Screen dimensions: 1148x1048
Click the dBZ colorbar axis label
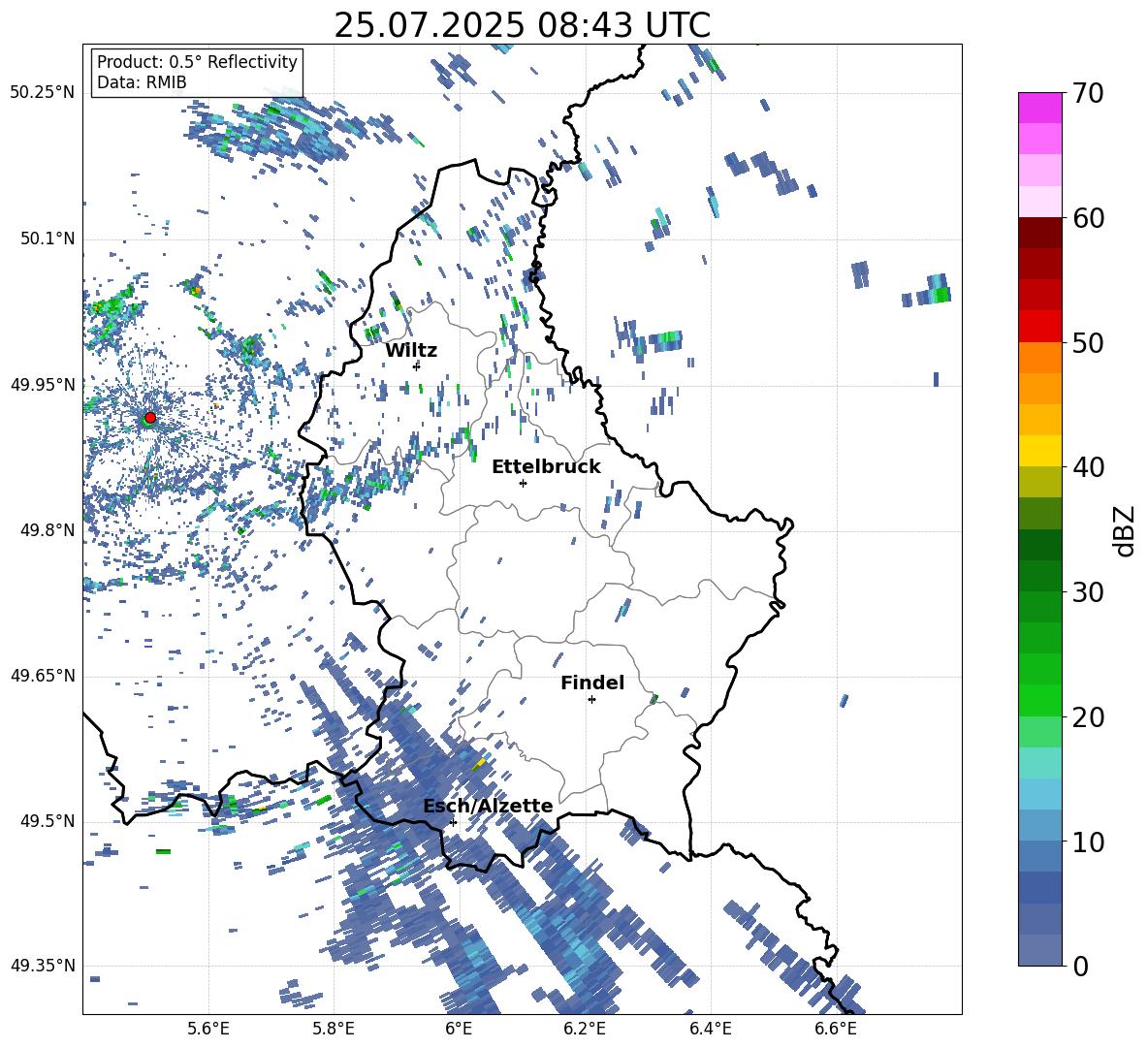pyautogui.click(x=1126, y=530)
